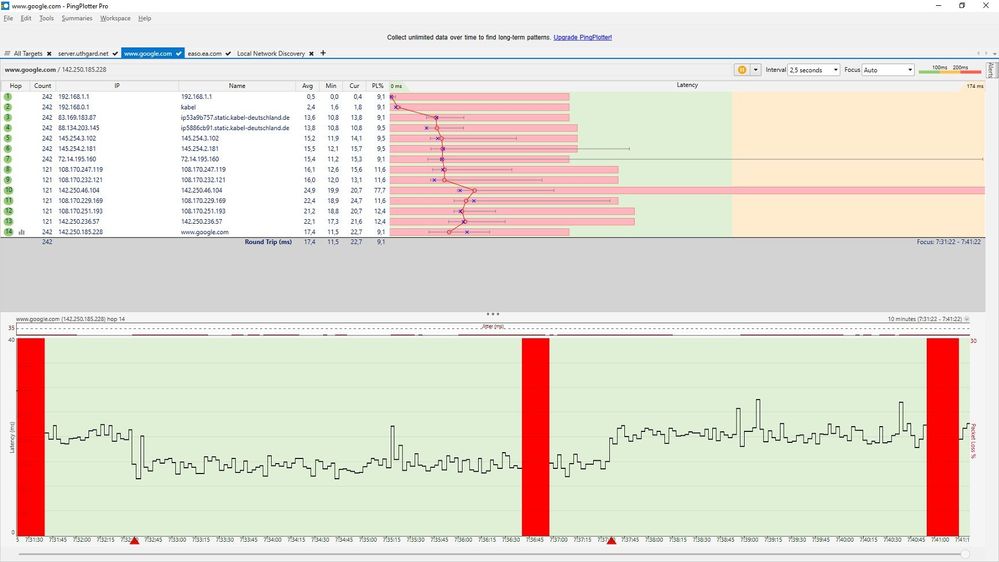Click the Min column header
Screen dimensions: 999x562
[x=331, y=86]
